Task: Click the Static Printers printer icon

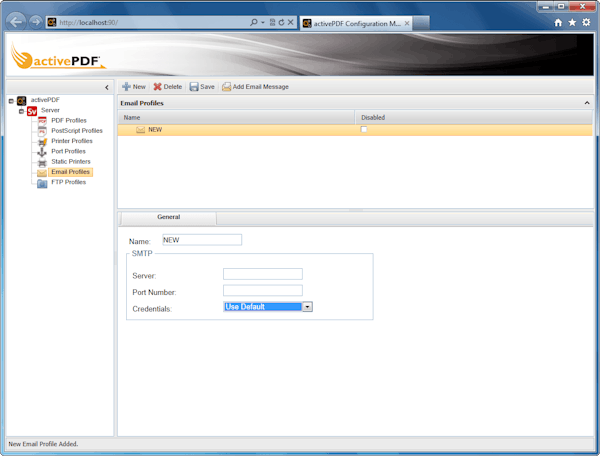Action: tap(42, 163)
